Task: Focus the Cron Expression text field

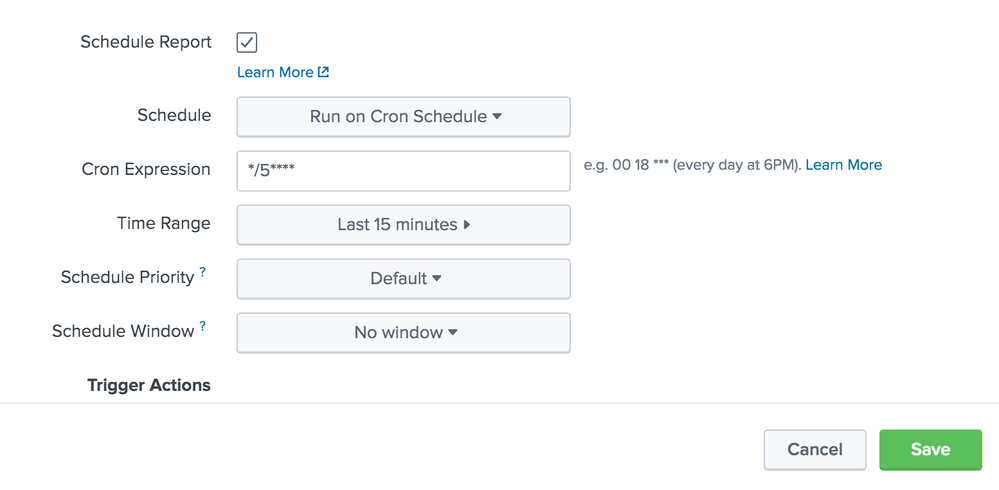Action: [x=403, y=171]
